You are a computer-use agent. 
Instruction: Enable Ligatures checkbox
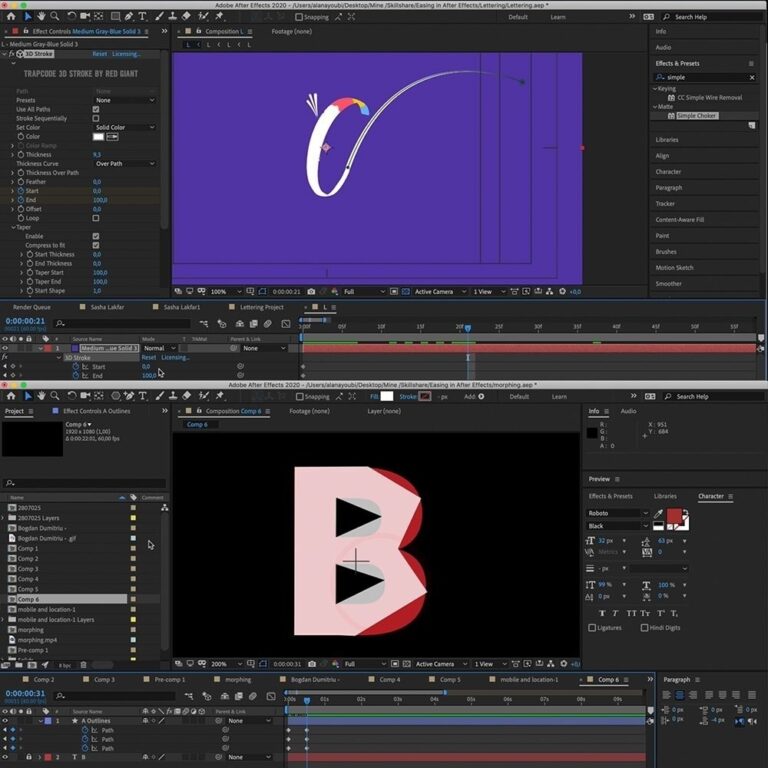(x=592, y=627)
